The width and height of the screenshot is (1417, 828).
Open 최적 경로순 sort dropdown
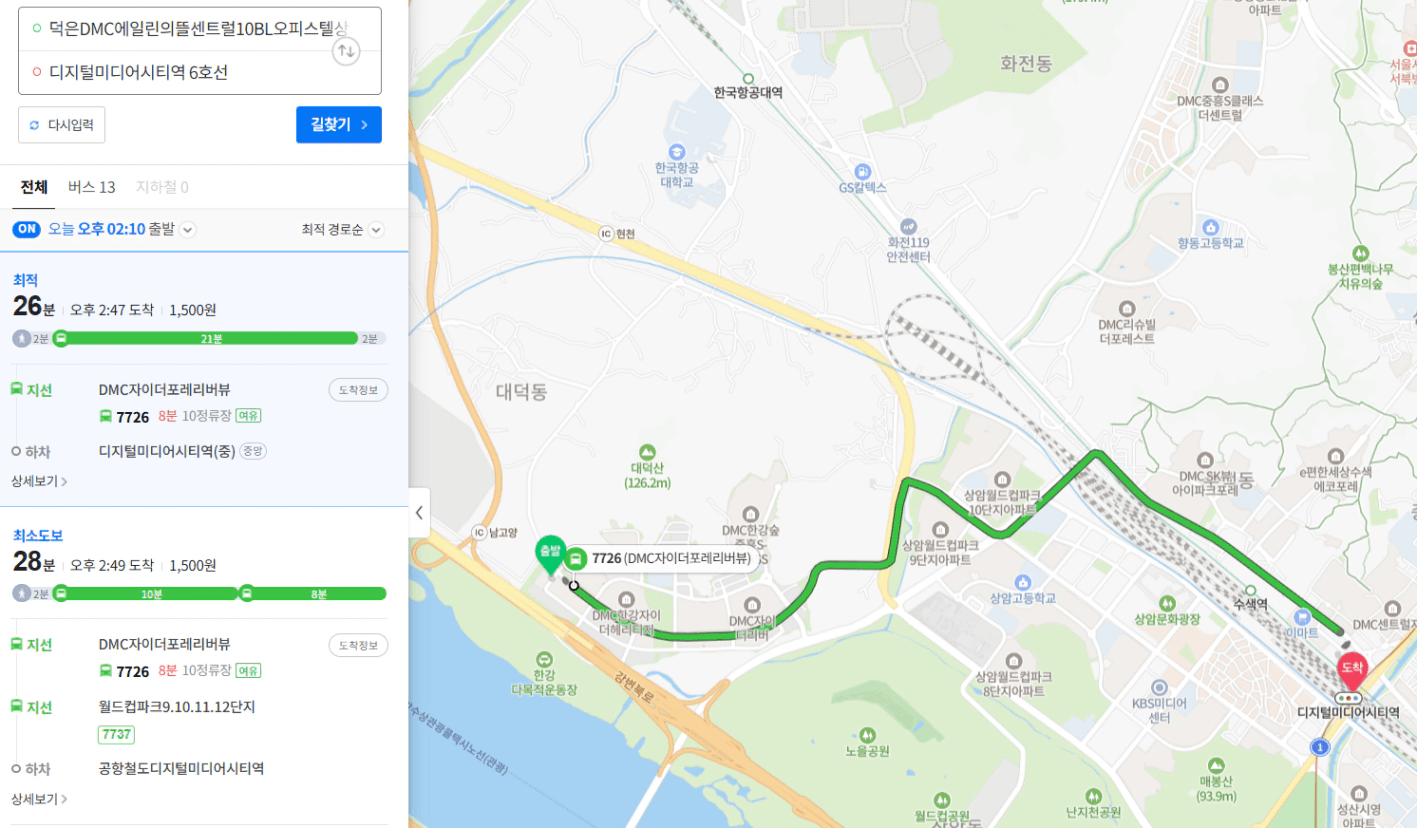342,230
